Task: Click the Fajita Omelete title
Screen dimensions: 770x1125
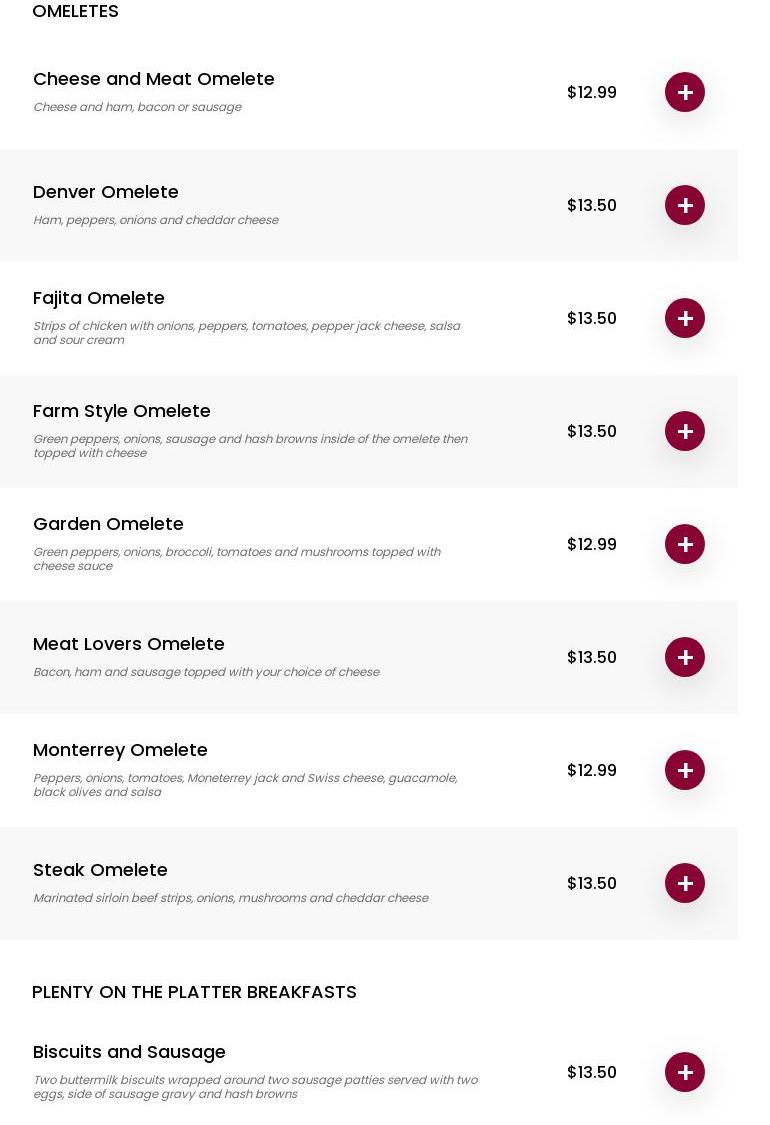Action: pyautogui.click(x=98, y=298)
